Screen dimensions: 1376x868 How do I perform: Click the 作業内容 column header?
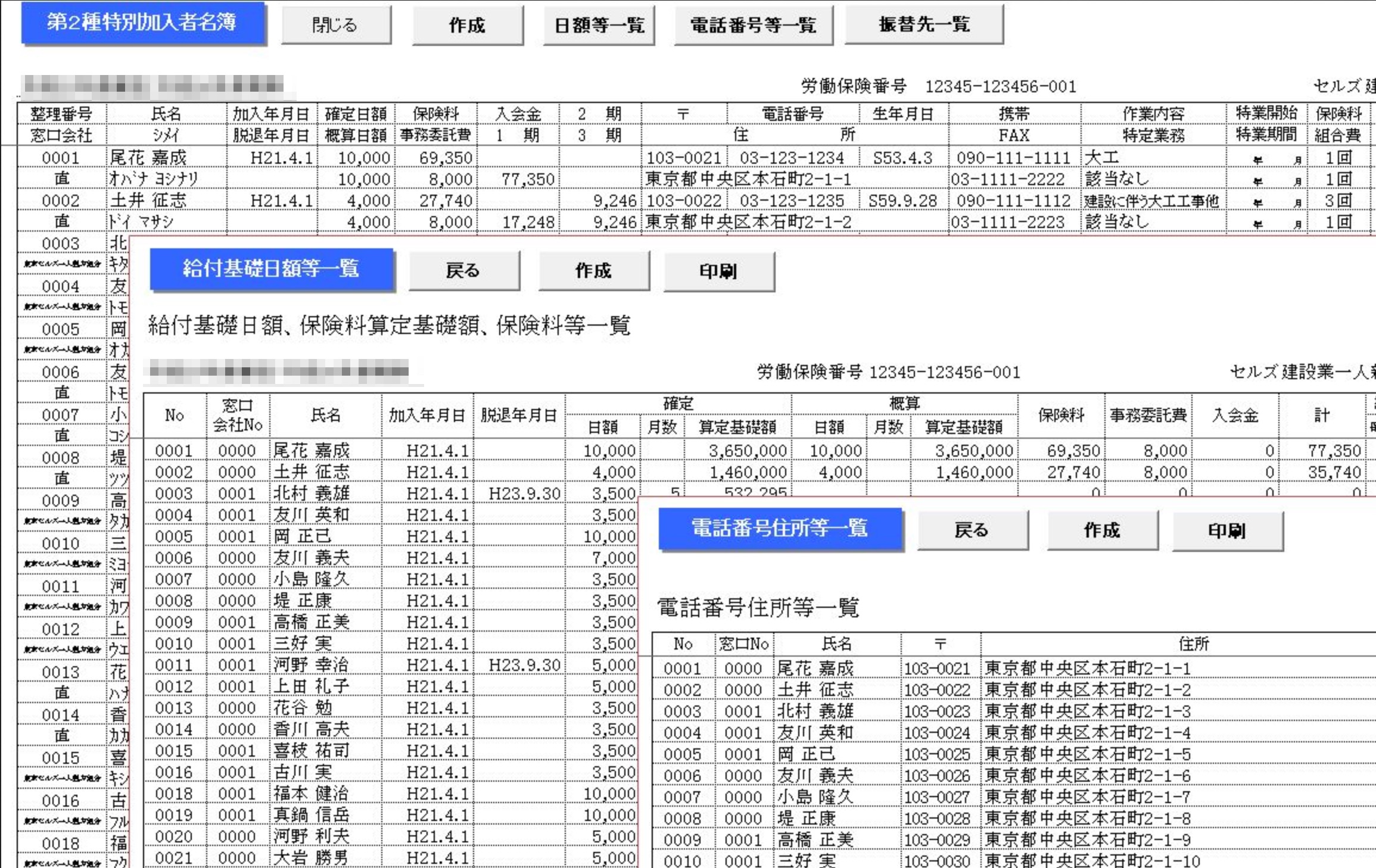(x=1153, y=113)
